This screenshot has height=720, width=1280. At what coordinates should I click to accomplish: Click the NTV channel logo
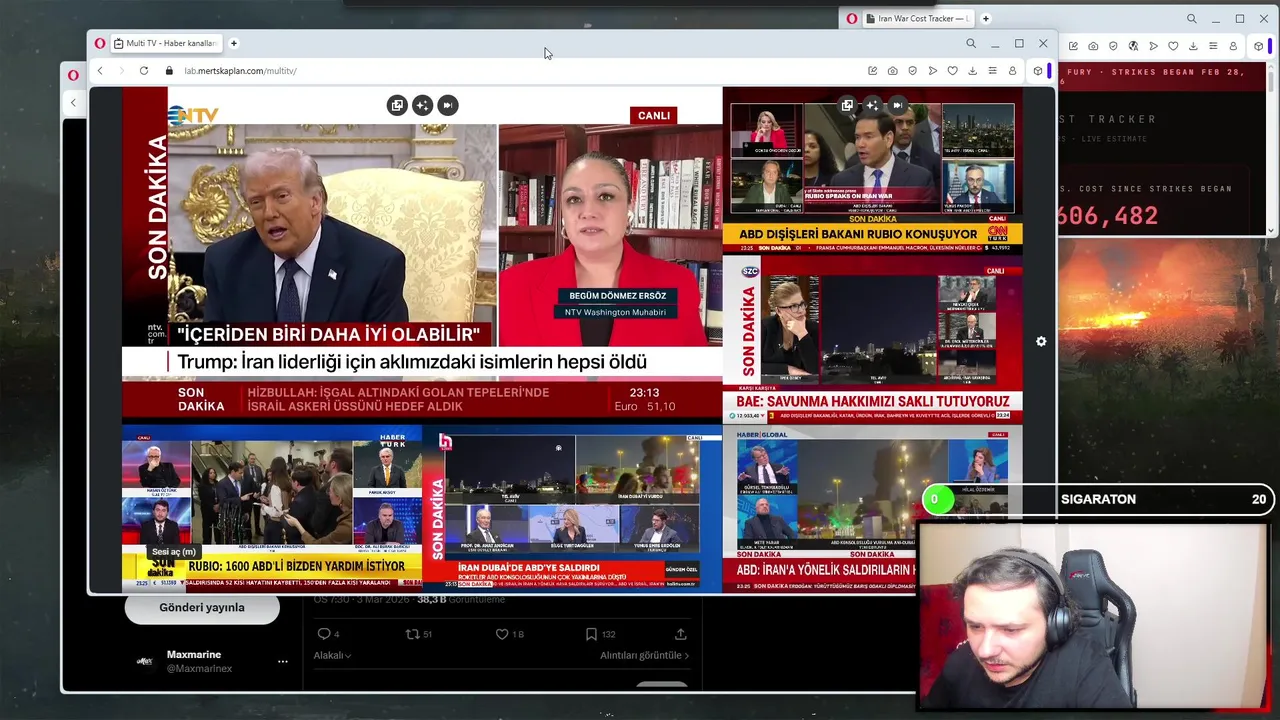(194, 115)
